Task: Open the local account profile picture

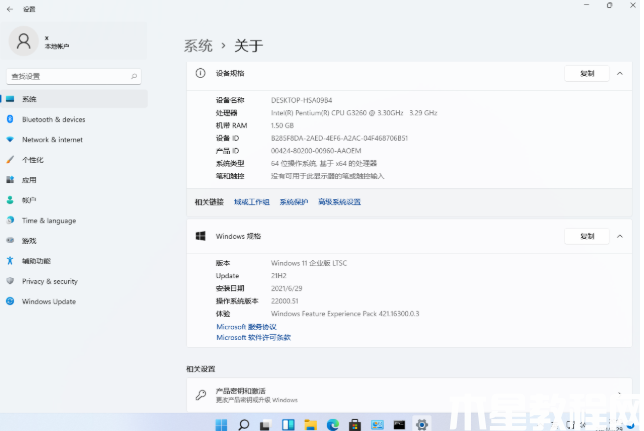Action: 23,41
